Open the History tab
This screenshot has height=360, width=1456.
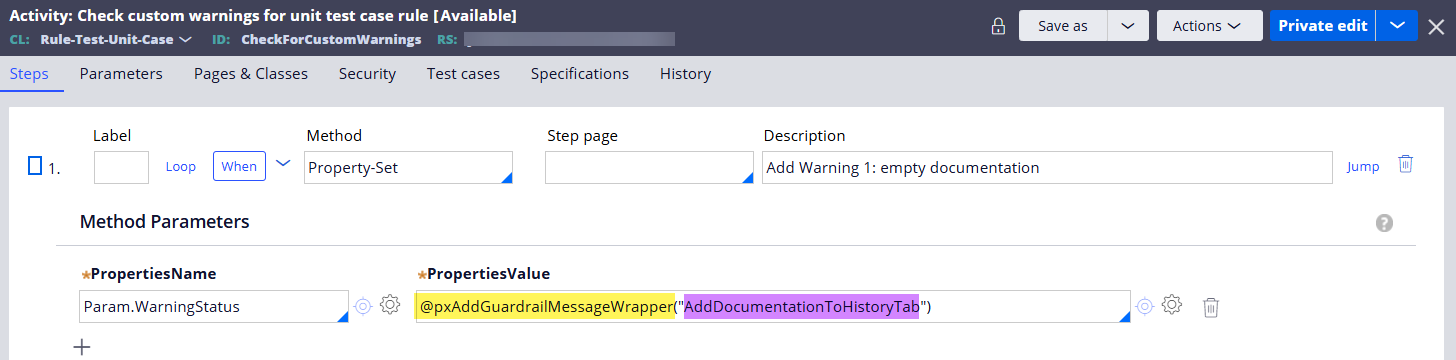coord(685,74)
